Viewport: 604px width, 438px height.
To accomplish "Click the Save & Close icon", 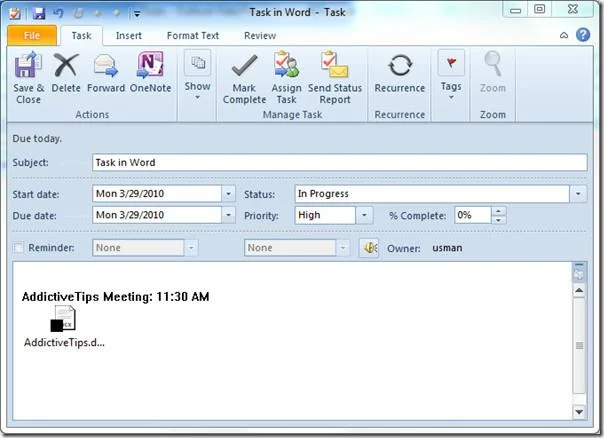I will [28, 65].
